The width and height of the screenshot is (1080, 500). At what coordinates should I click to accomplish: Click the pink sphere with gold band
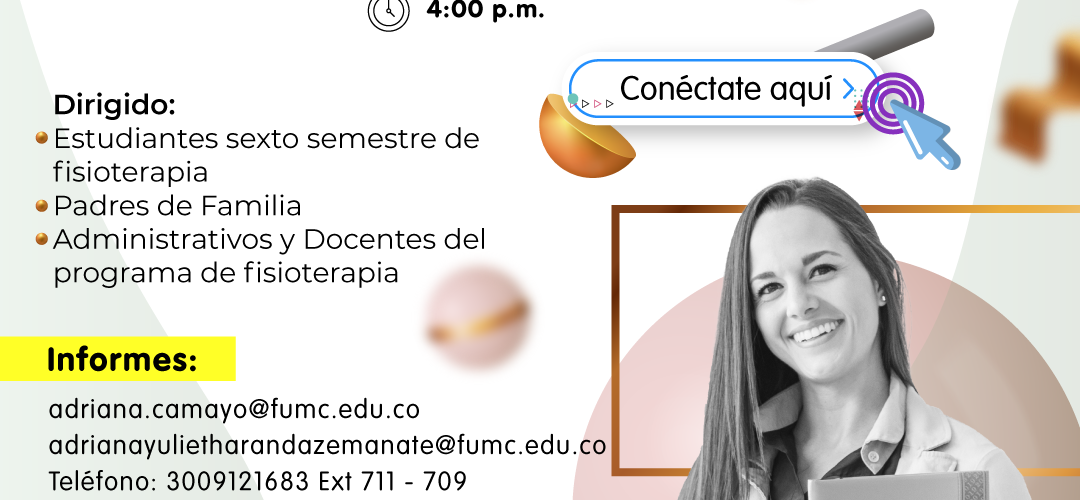(477, 318)
